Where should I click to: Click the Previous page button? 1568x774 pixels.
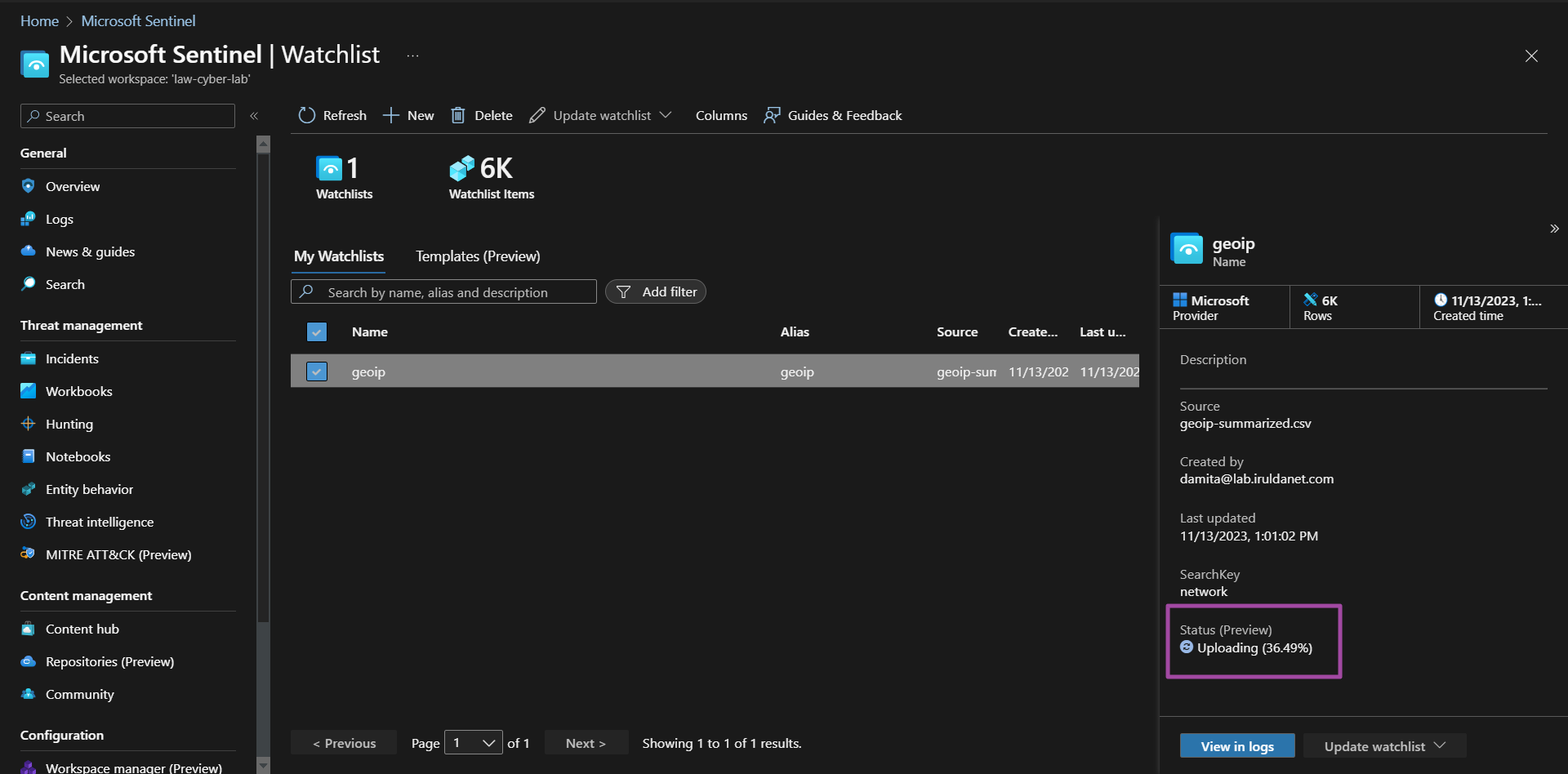click(x=344, y=743)
